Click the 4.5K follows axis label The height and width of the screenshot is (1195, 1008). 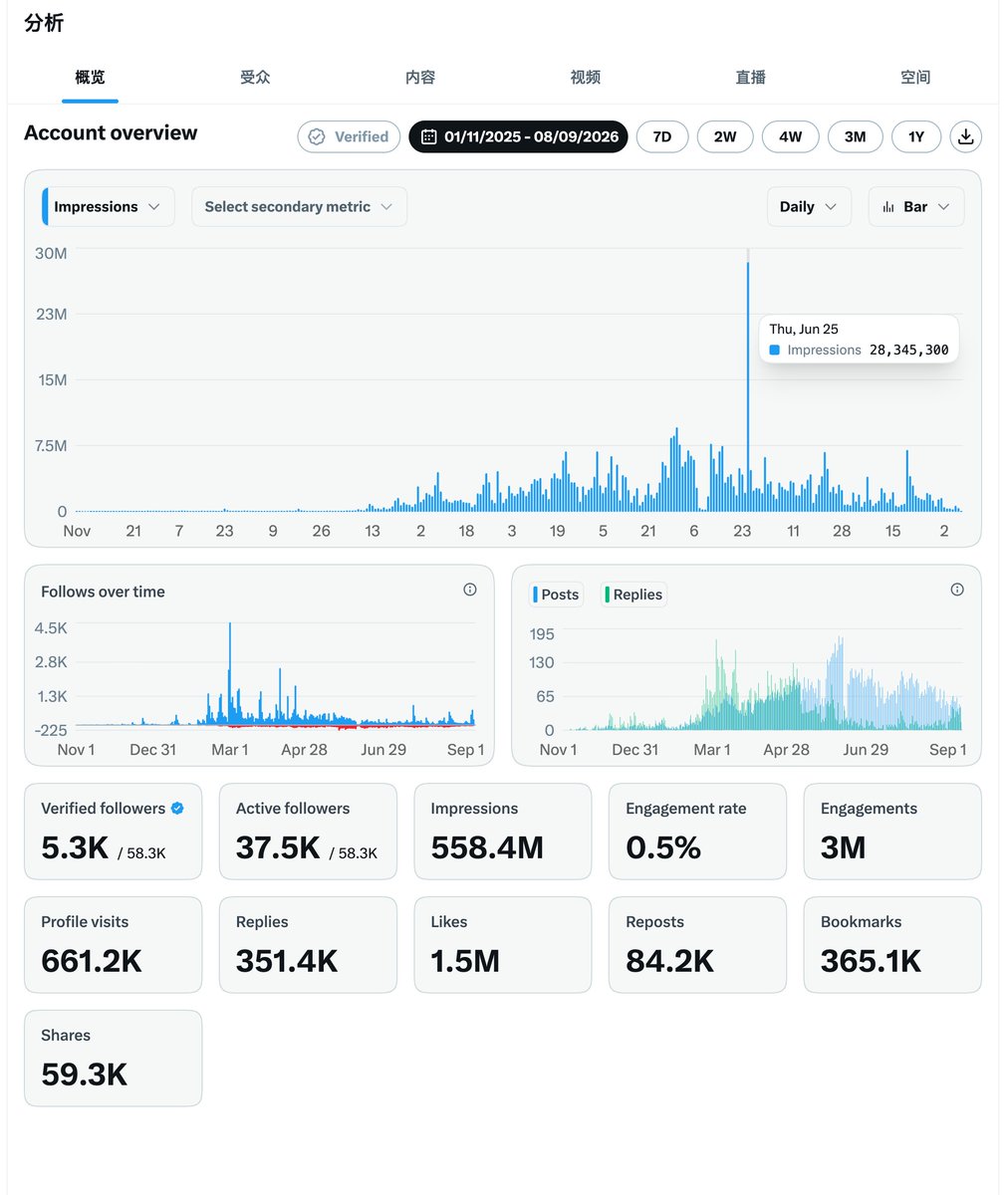(x=51, y=628)
